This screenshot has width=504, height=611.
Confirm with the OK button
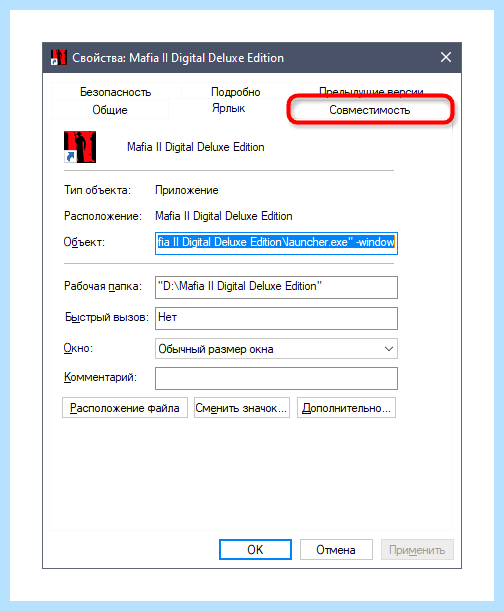click(255, 549)
